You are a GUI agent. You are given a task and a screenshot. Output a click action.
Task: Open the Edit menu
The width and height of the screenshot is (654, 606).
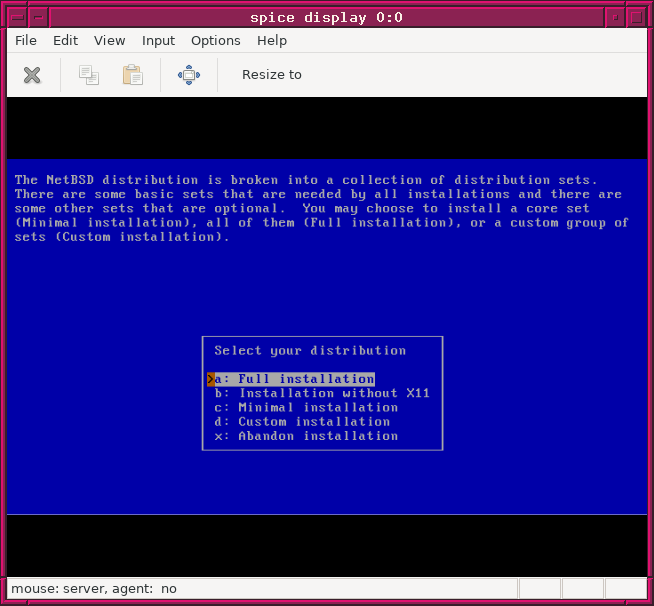tap(65, 41)
